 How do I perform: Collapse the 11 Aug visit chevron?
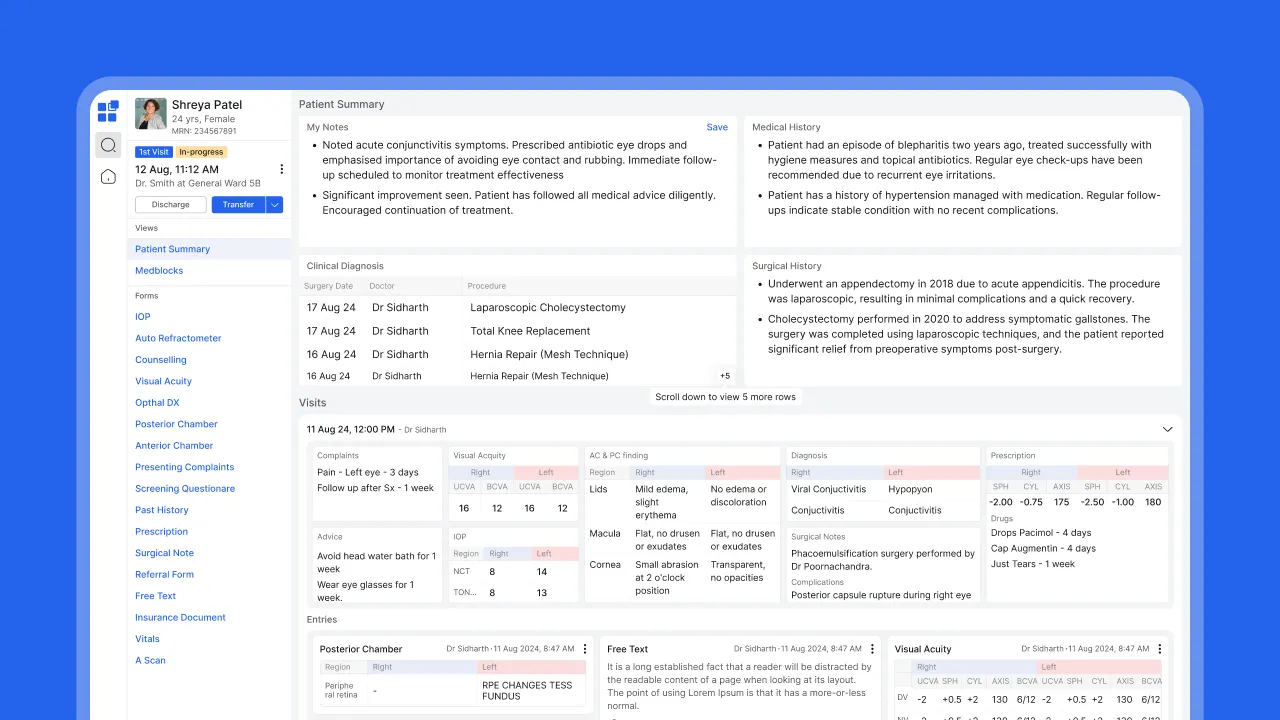click(x=1167, y=429)
